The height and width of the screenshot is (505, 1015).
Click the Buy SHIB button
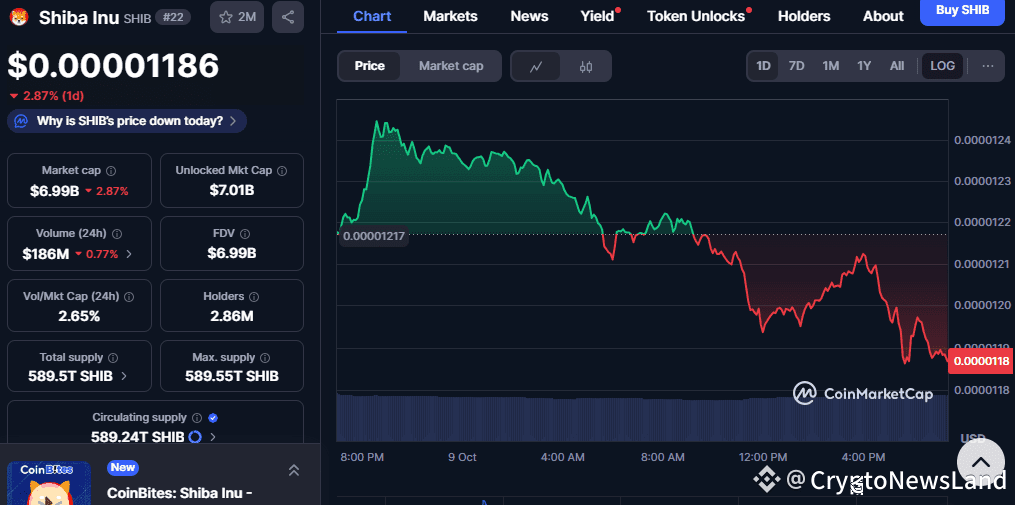coord(962,10)
